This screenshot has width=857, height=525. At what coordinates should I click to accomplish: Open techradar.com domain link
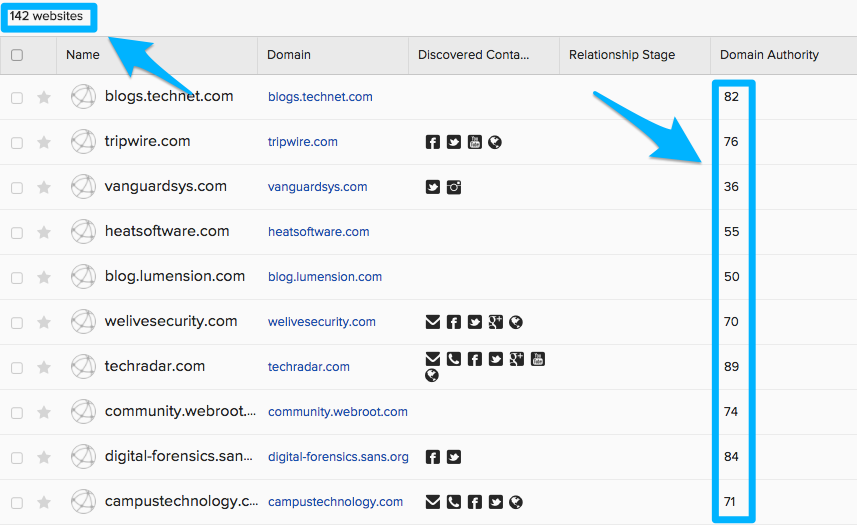click(x=309, y=367)
